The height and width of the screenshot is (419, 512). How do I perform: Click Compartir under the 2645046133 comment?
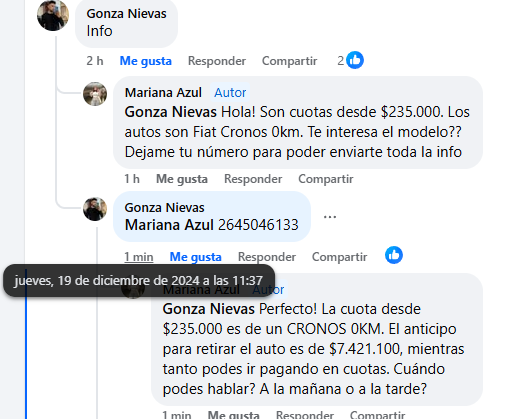(339, 257)
